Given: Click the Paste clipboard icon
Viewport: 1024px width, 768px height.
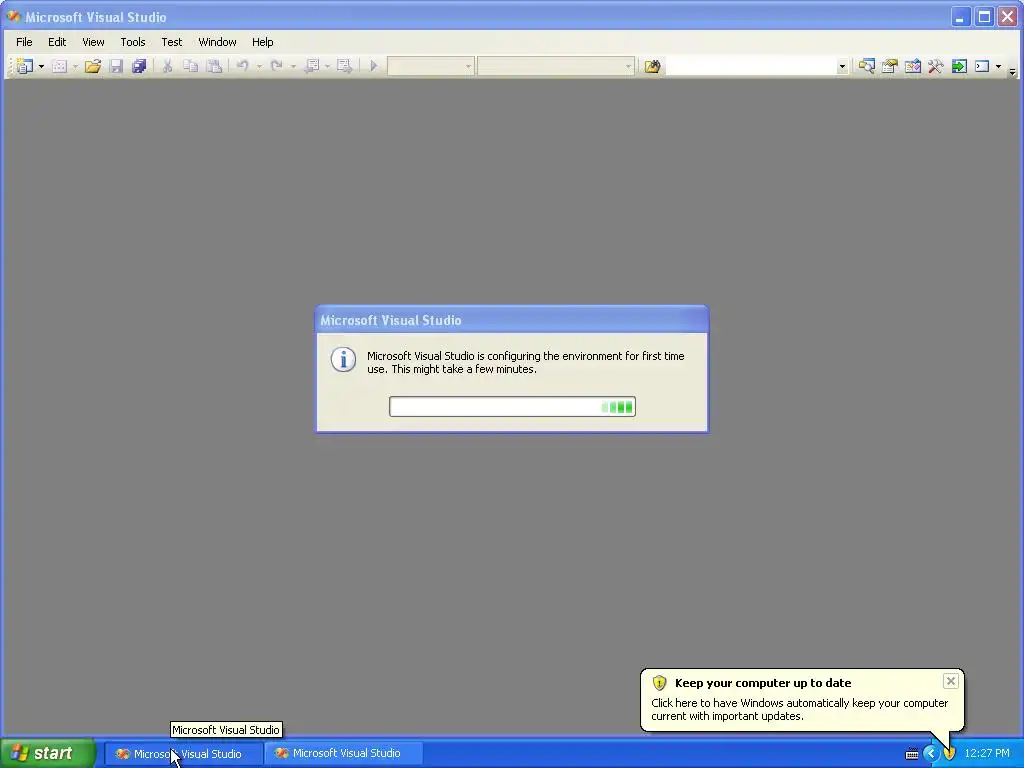Looking at the screenshot, I should 214,66.
